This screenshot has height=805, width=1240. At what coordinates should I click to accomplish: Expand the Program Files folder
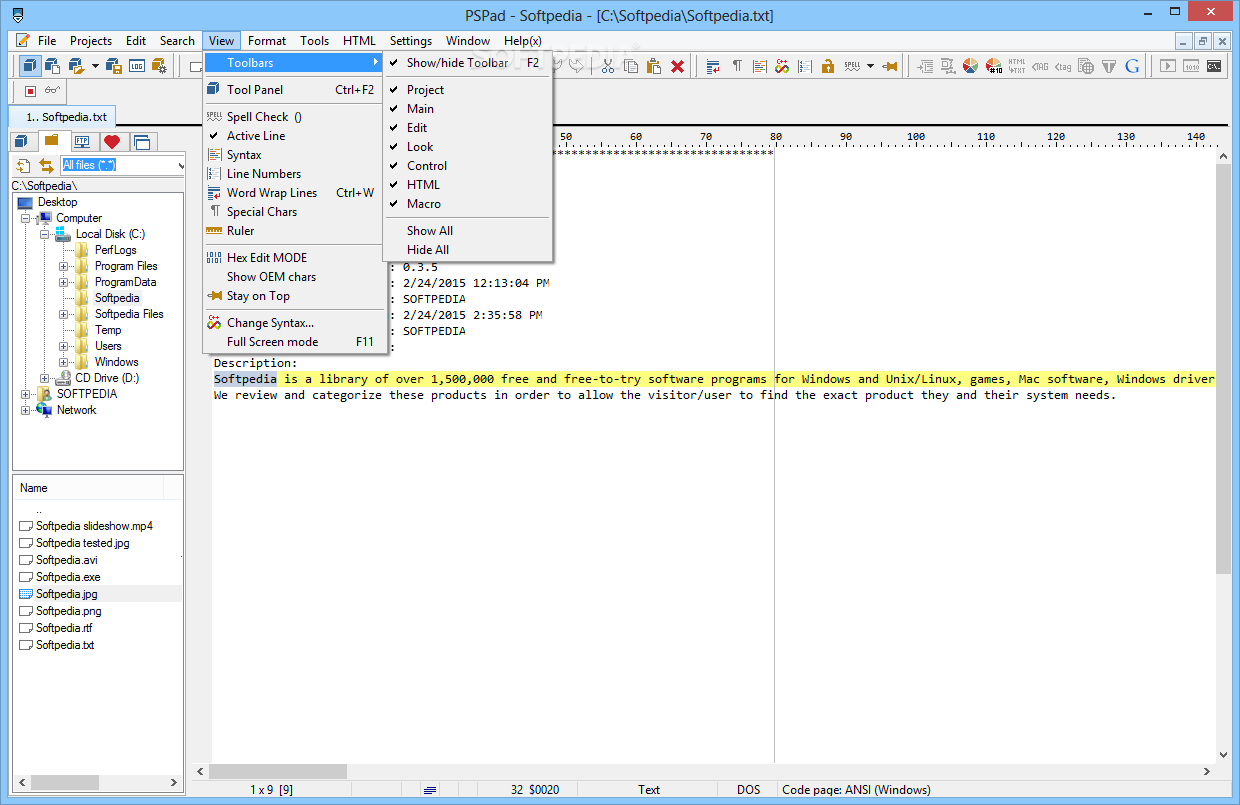pyautogui.click(x=64, y=266)
